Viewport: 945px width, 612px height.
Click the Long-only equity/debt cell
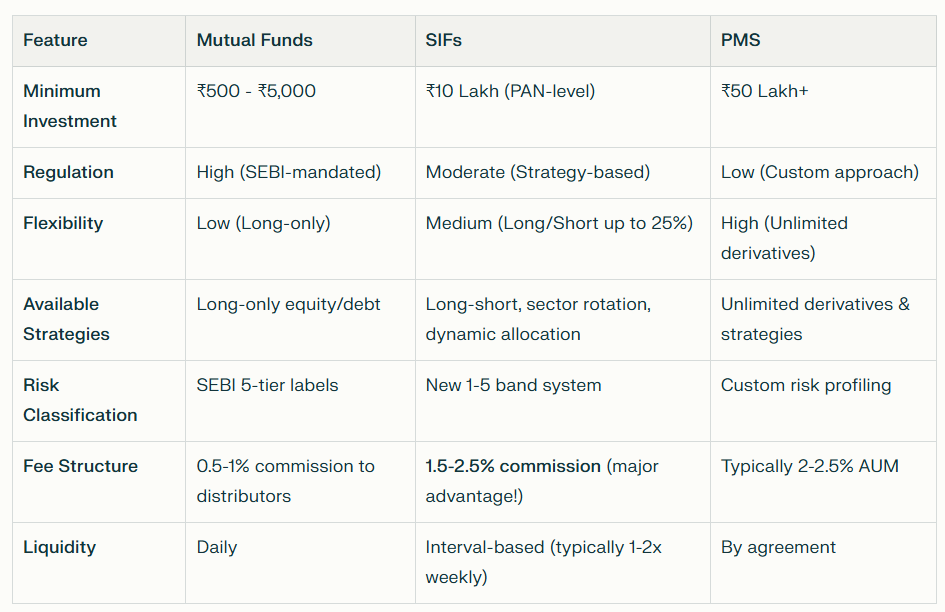pyautogui.click(x=288, y=304)
